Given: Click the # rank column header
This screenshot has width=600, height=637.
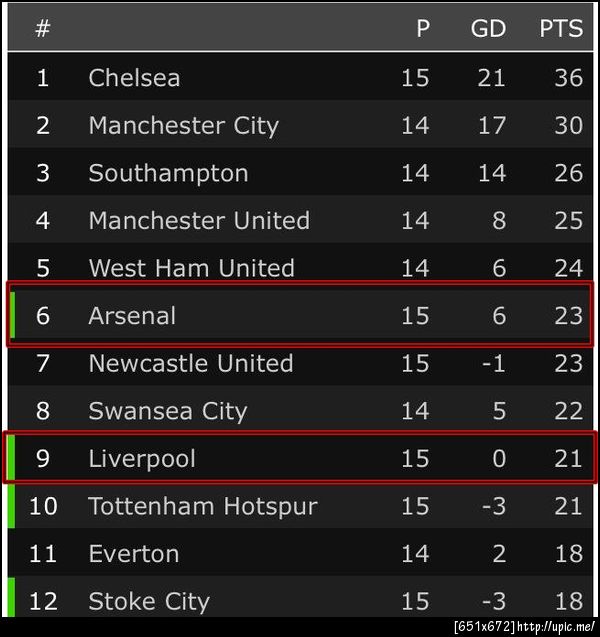Looking at the screenshot, I should point(43,29).
